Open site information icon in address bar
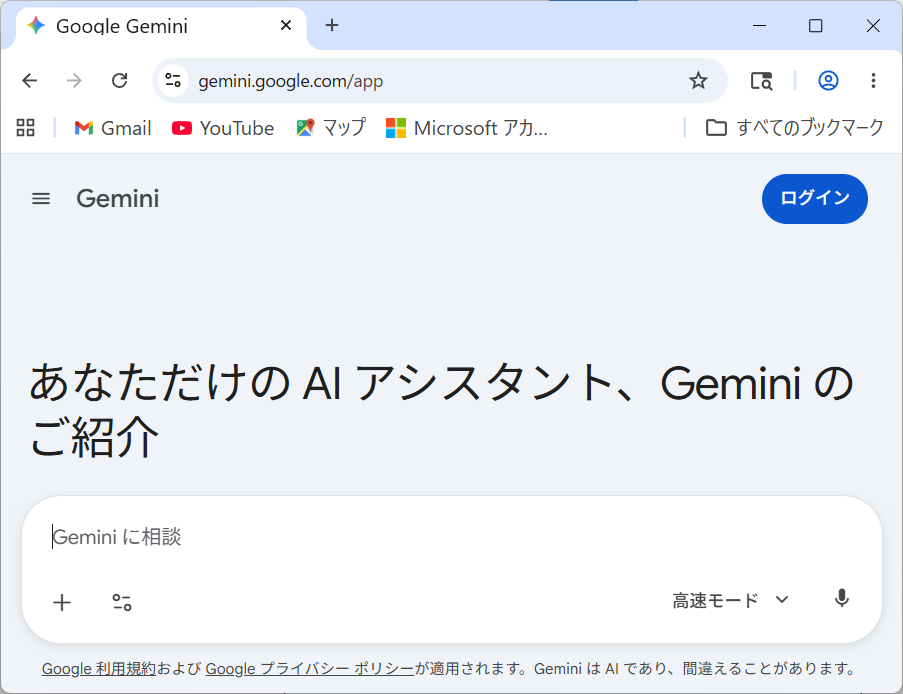 [173, 81]
